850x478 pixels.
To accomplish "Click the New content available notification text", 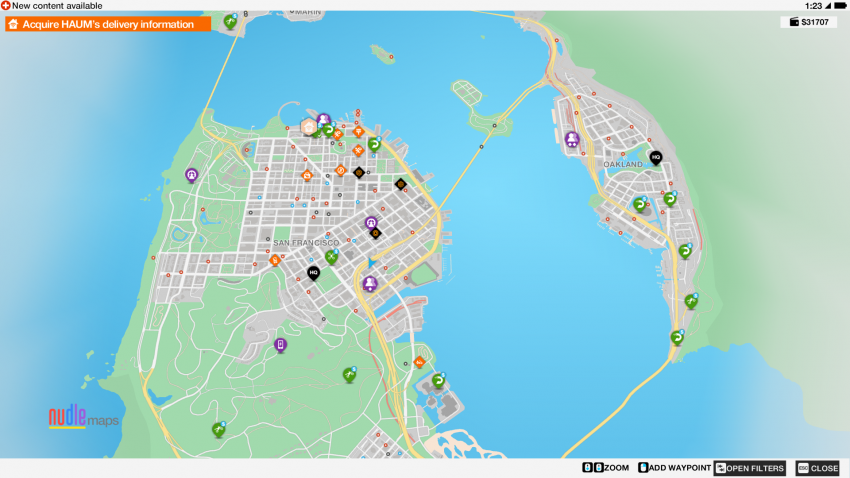I will point(57,5).
